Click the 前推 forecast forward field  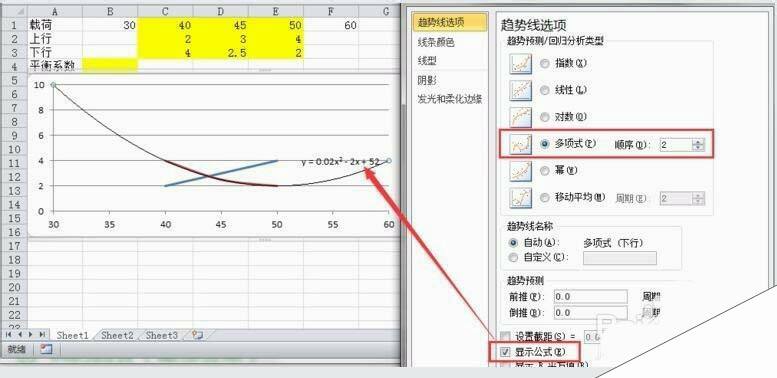pos(591,296)
